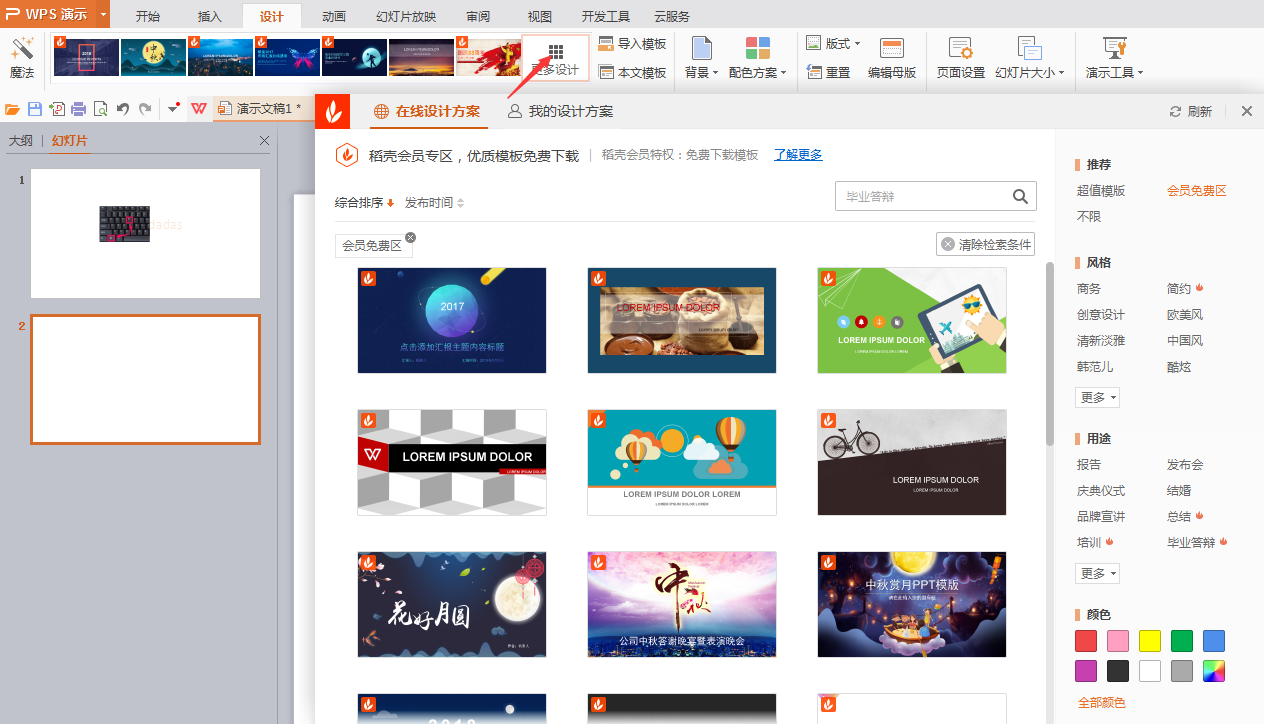The image size is (1264, 724).
Task: Switch to the 开始 ribbon tab
Action: click(148, 16)
